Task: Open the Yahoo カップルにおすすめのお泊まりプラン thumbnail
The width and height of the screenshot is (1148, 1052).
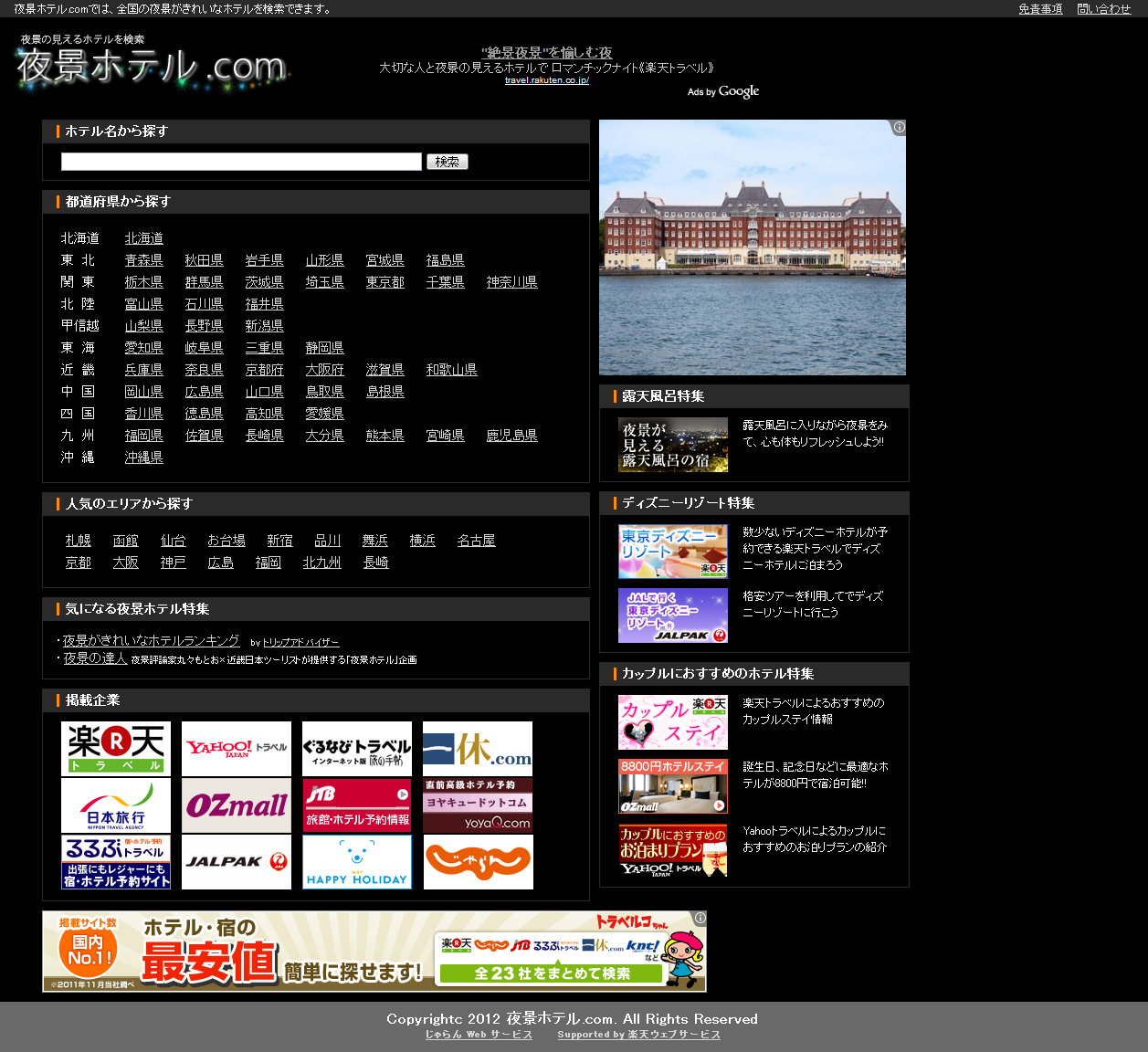Action: [x=673, y=850]
